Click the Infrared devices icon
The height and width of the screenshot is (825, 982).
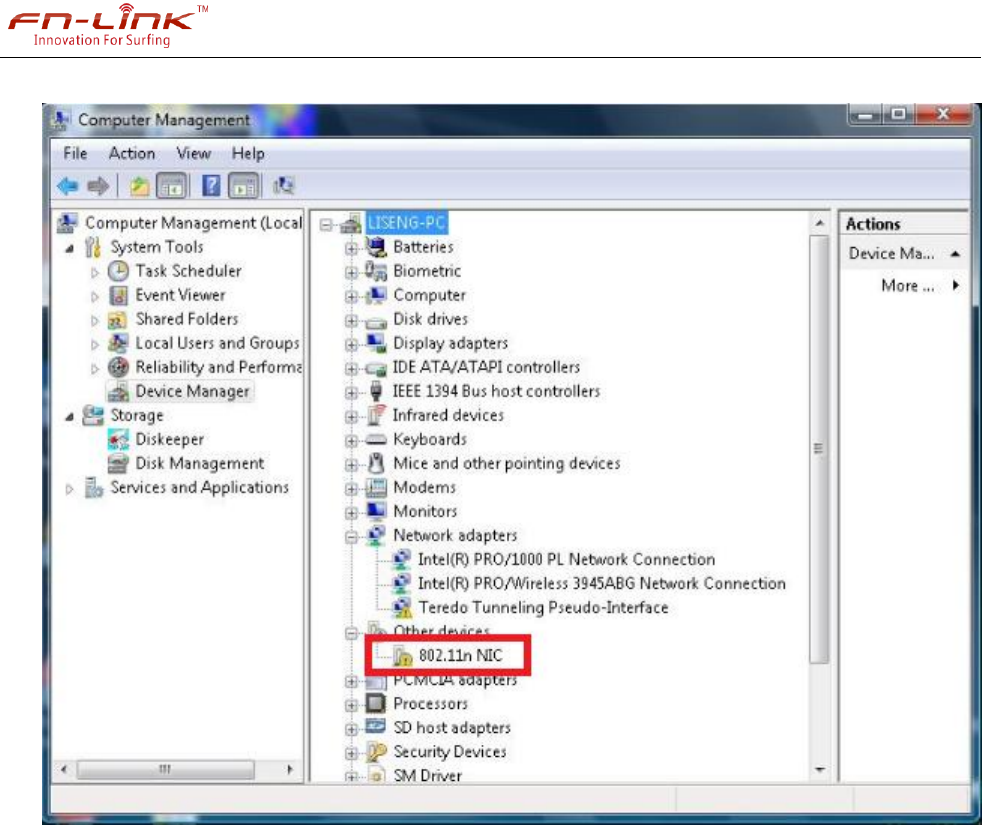click(376, 415)
